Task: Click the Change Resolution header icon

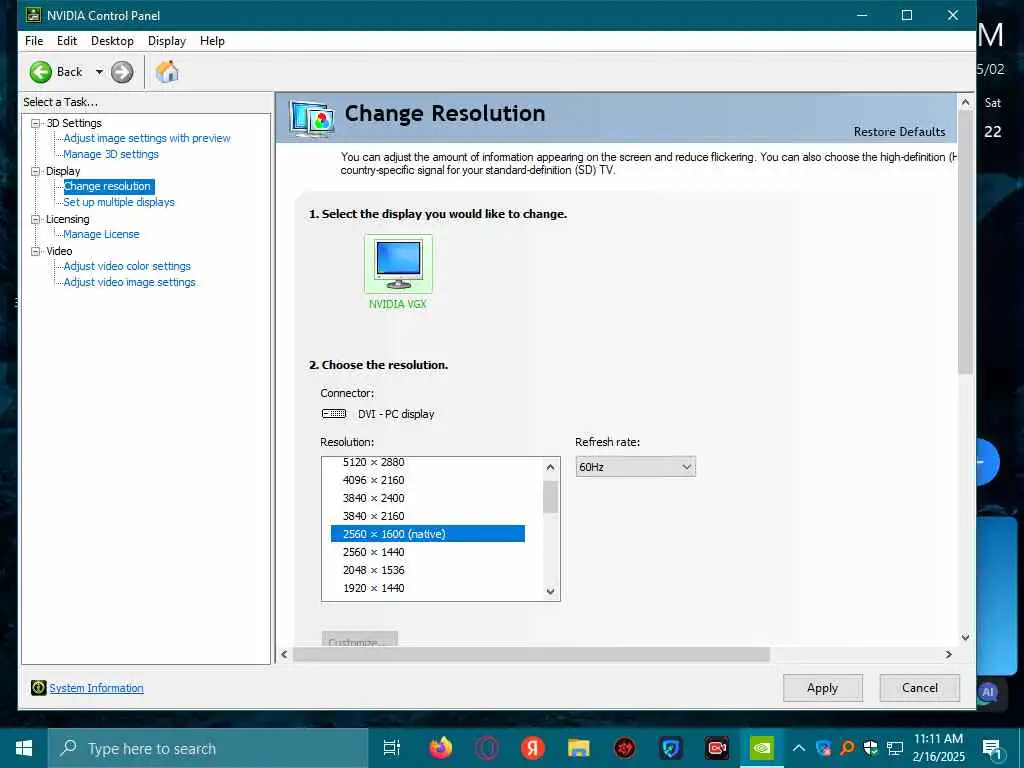Action: [x=312, y=119]
